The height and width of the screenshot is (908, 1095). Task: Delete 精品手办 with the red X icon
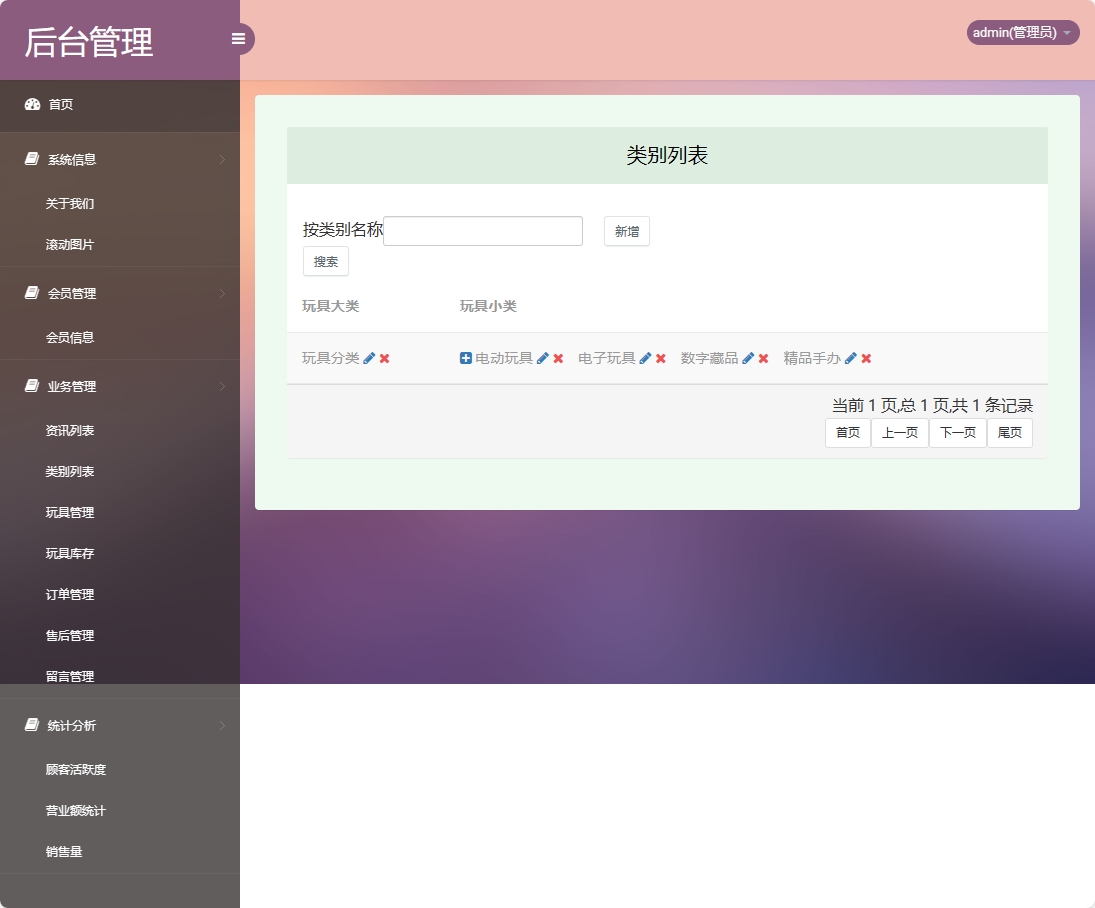864,358
